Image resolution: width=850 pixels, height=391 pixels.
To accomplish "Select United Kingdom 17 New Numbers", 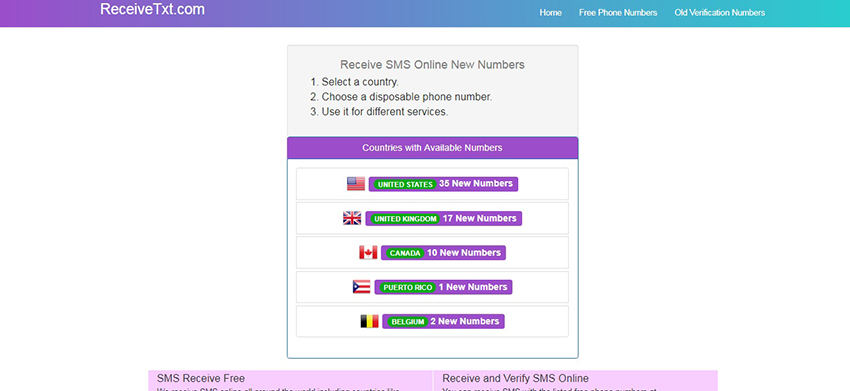I will pos(443,219).
